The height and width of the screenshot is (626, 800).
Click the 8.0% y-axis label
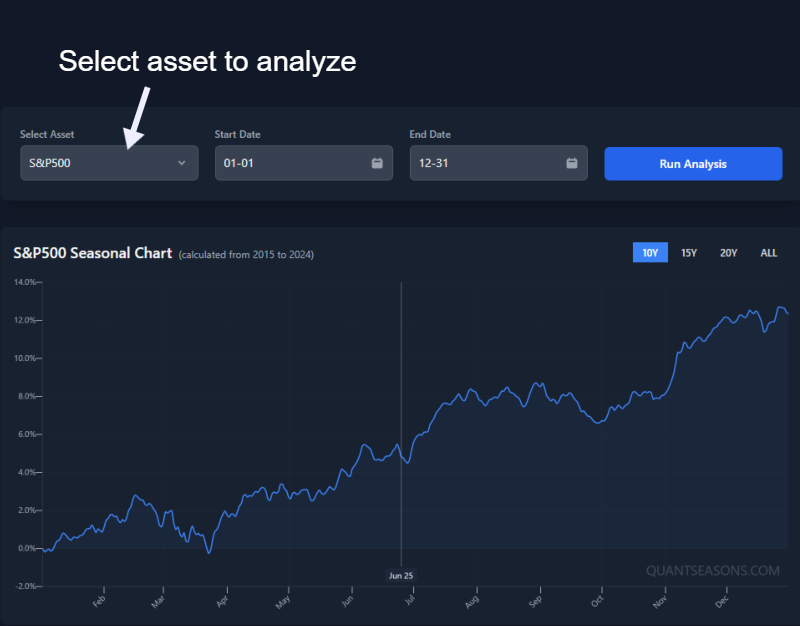click(27, 396)
